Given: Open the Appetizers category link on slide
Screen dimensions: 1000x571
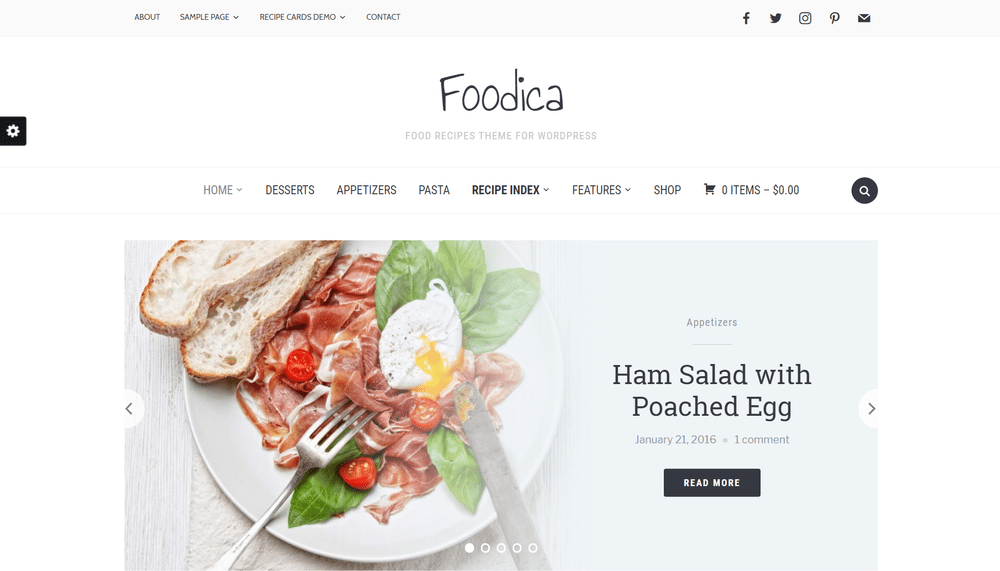Looking at the screenshot, I should (712, 322).
